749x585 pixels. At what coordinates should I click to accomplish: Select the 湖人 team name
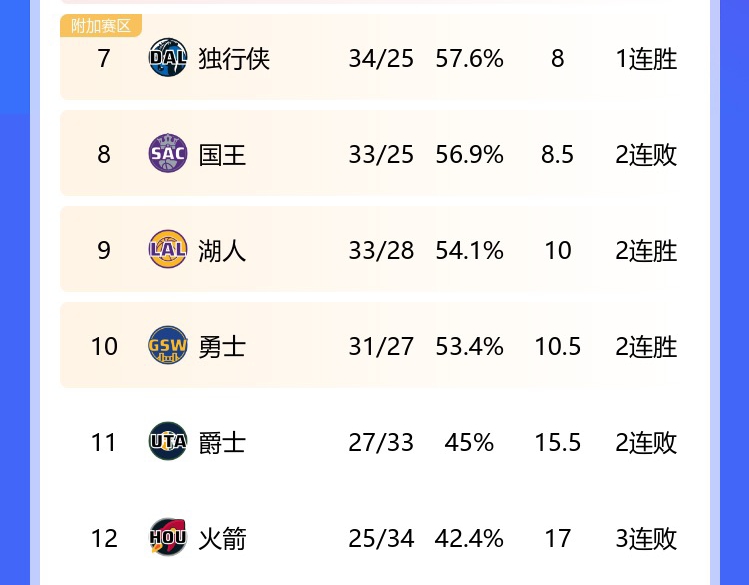pyautogui.click(x=222, y=251)
